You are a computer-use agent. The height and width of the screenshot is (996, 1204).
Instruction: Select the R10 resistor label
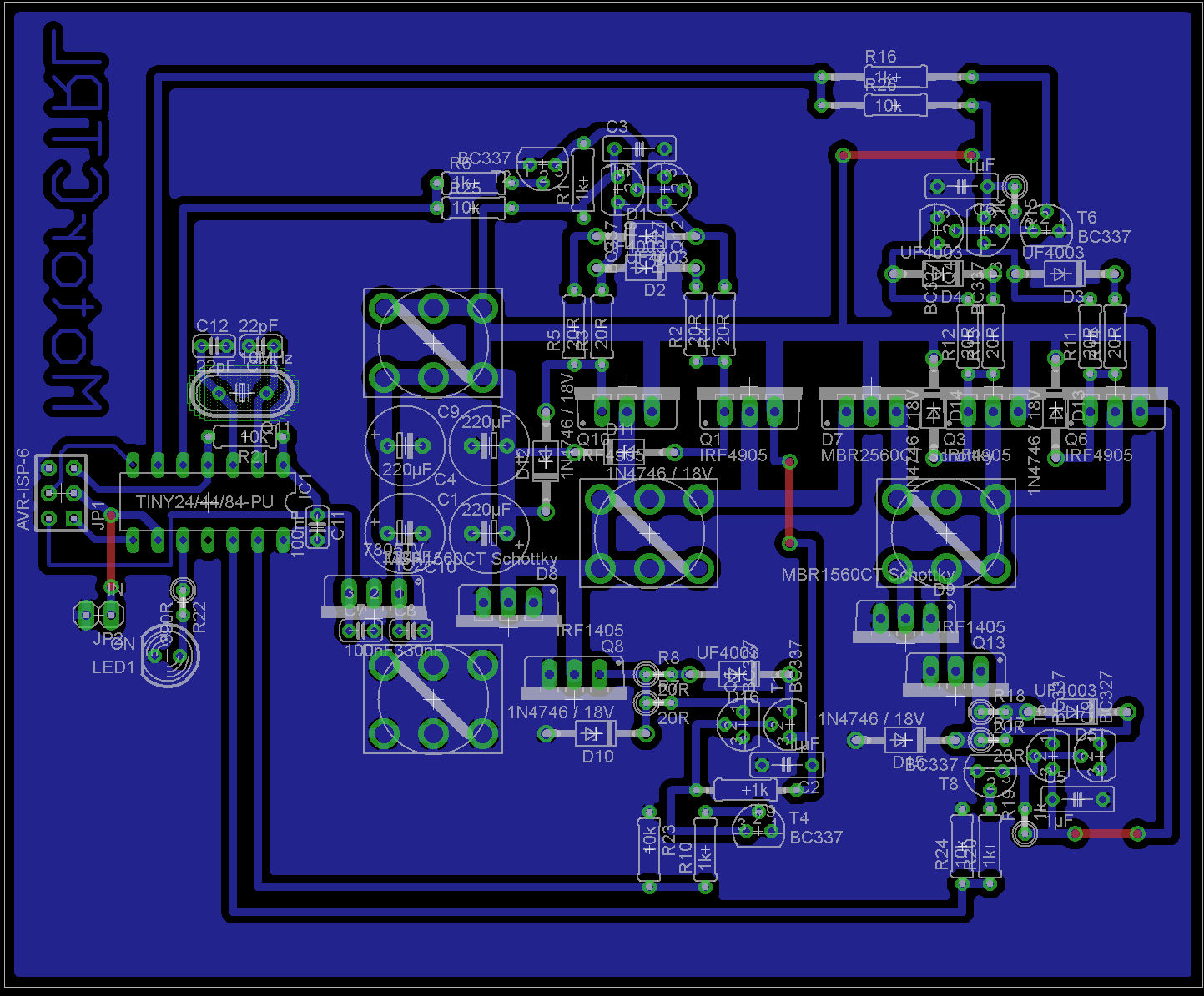coord(686,858)
